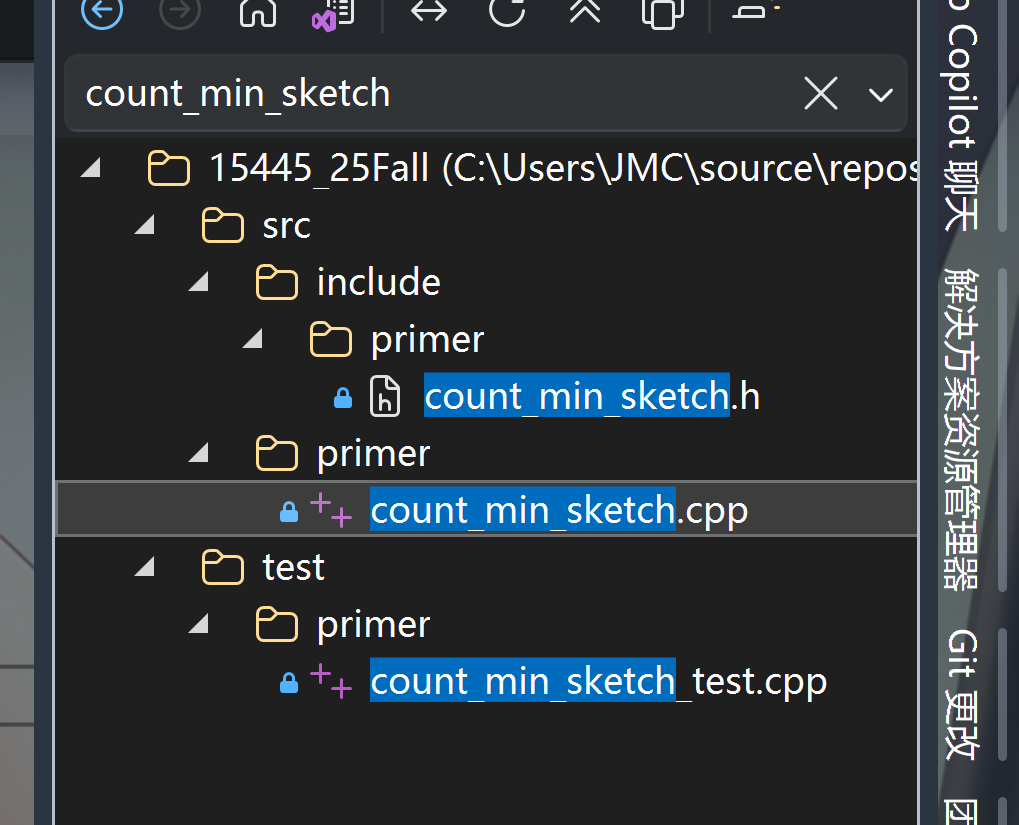1019x825 pixels.
Task: Switch to the Copilot 聊天 side tab
Action: (x=961, y=114)
